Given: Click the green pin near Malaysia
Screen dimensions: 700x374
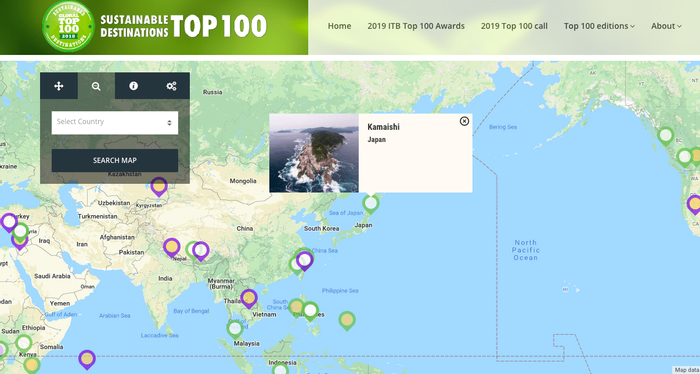Looking at the screenshot, I should [x=235, y=329].
